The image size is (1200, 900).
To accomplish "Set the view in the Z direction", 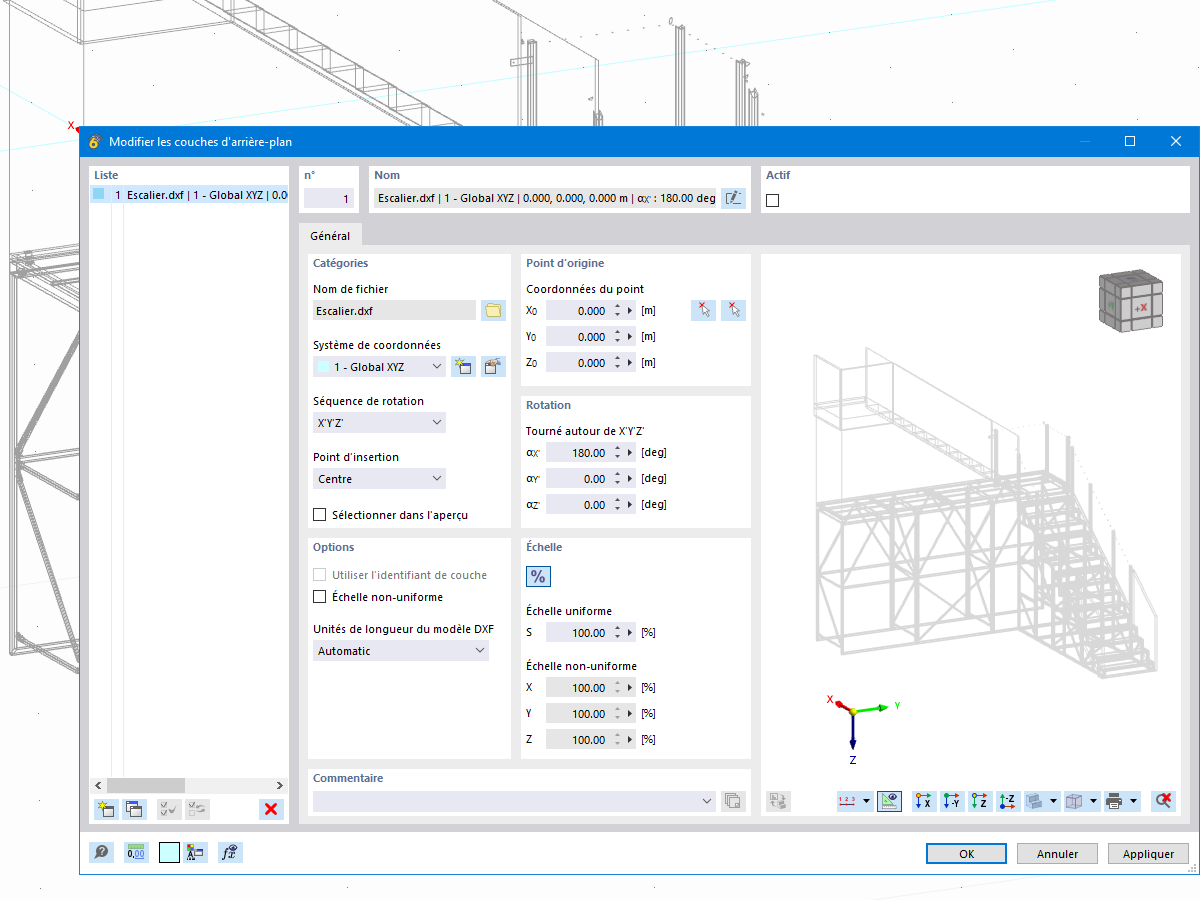I will (981, 801).
